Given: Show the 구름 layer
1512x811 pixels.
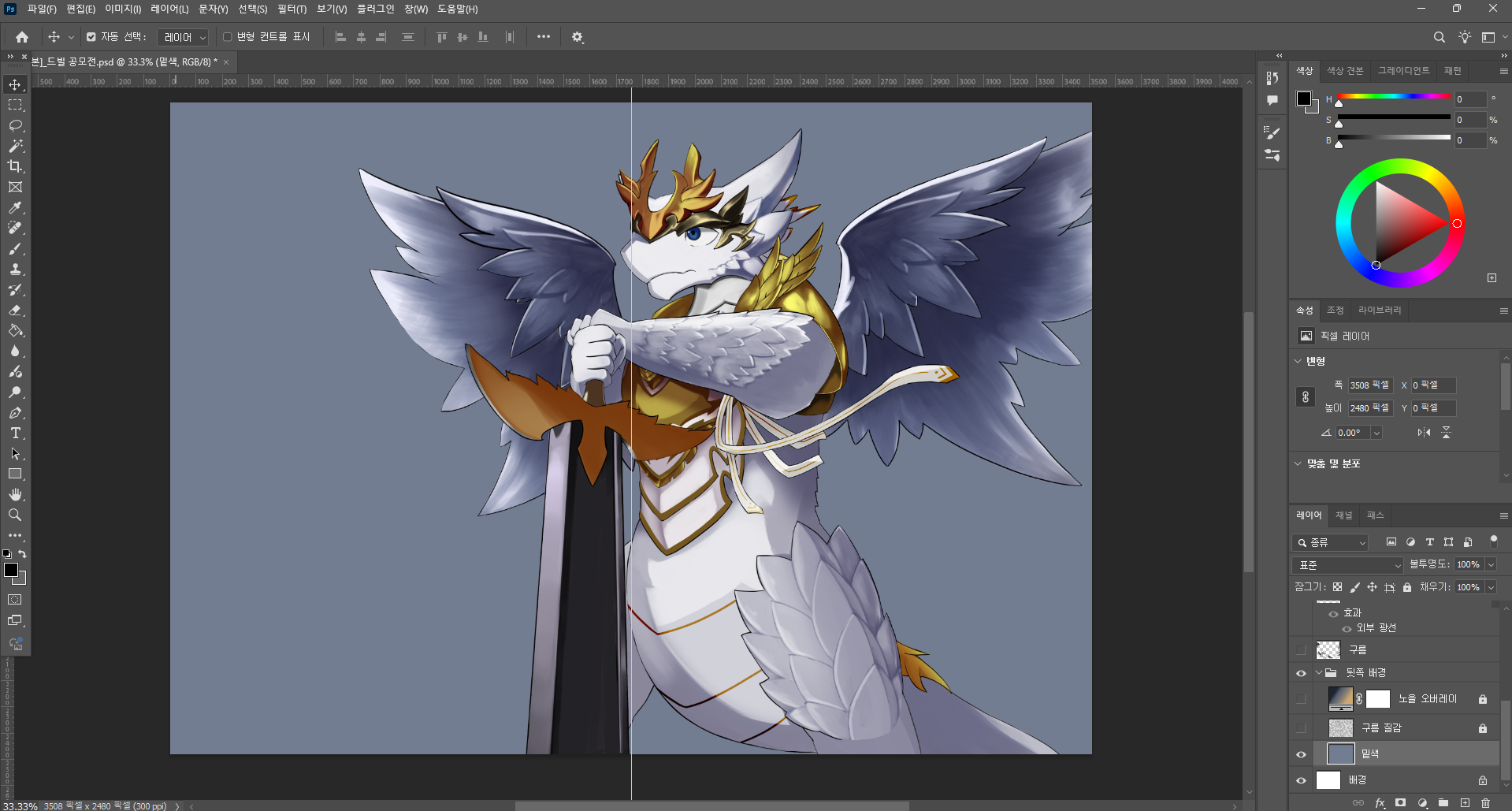Looking at the screenshot, I should click(1301, 650).
